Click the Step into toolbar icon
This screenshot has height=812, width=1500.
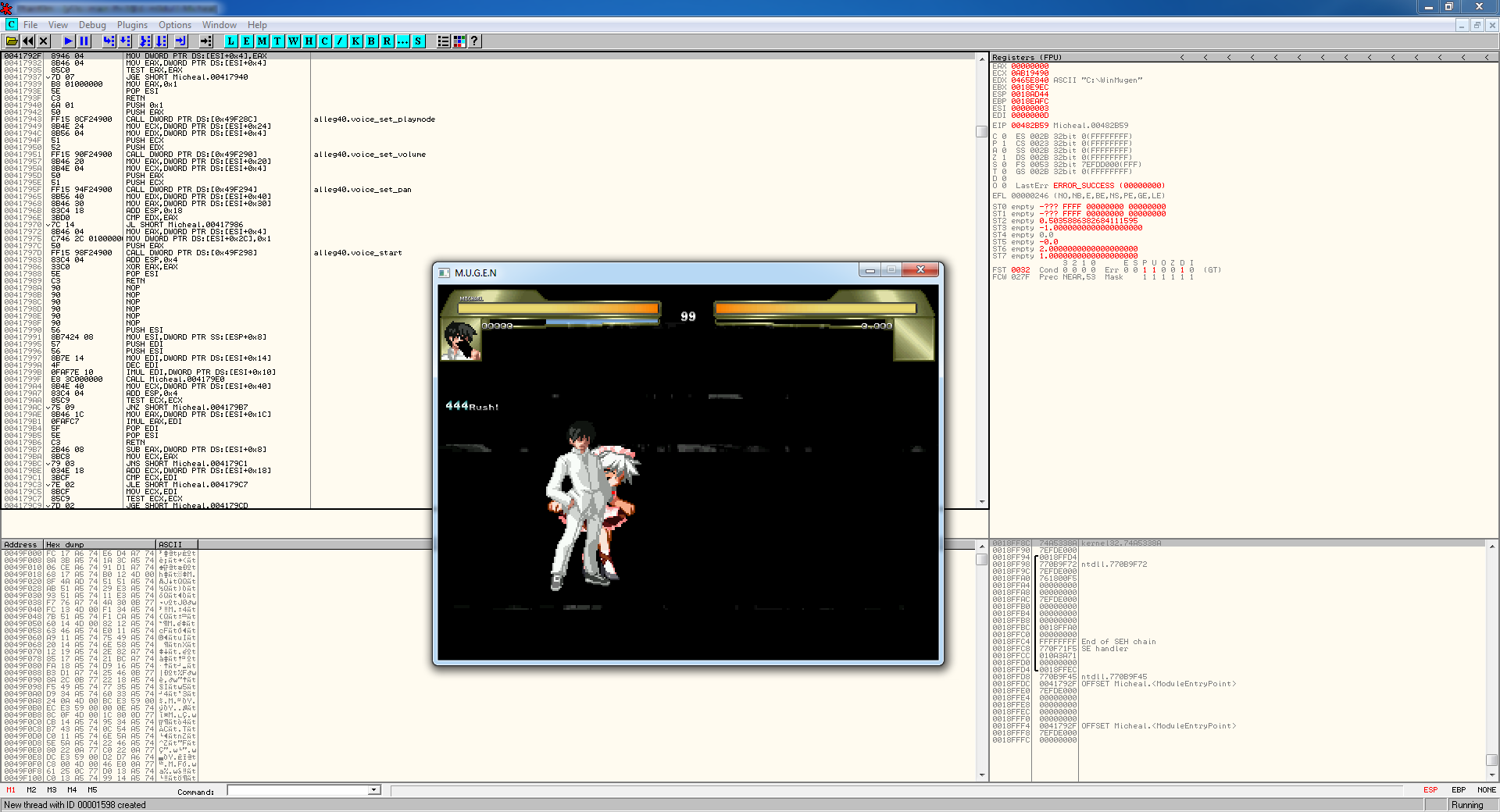point(109,41)
